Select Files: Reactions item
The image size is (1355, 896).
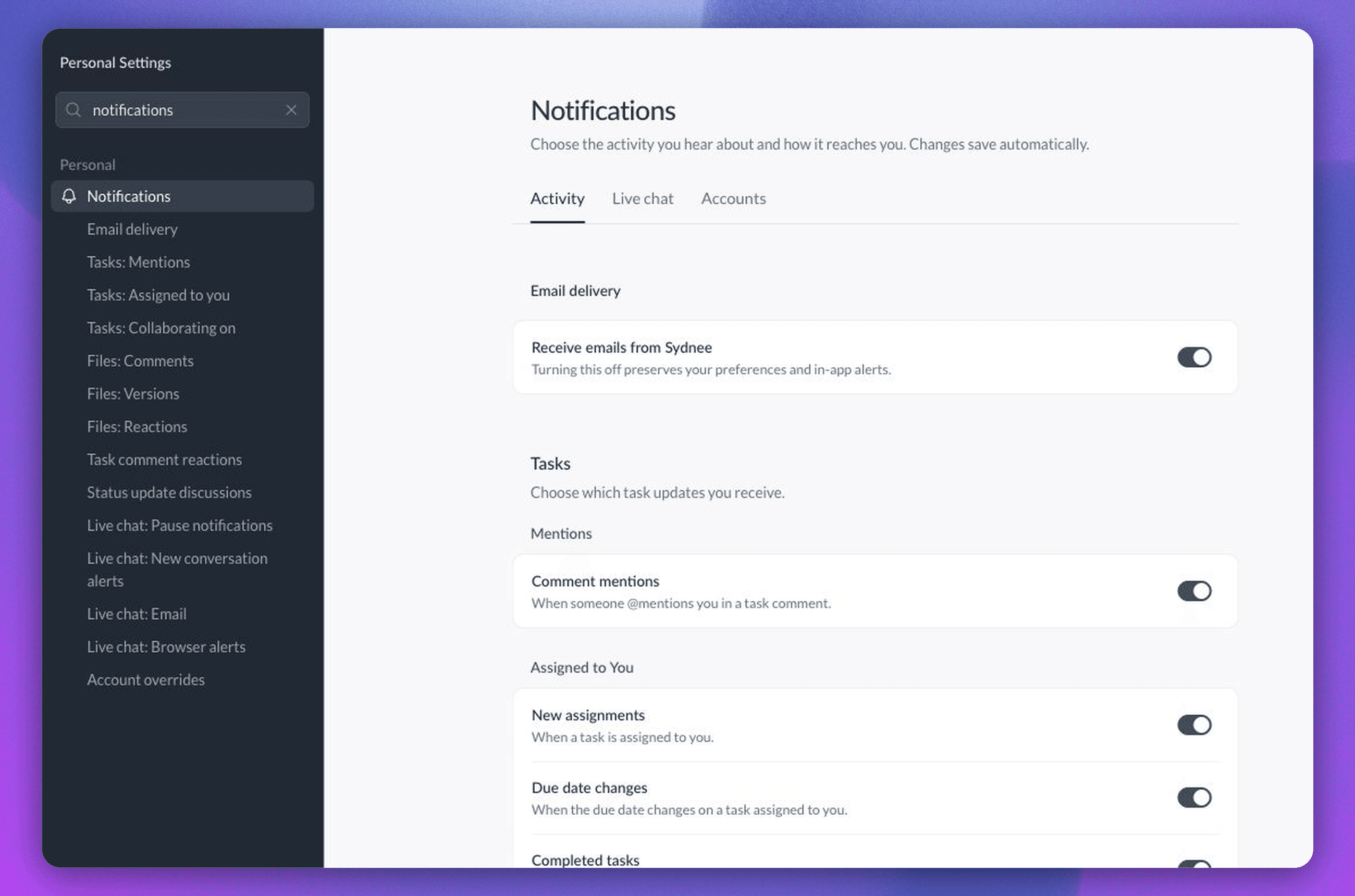137,427
